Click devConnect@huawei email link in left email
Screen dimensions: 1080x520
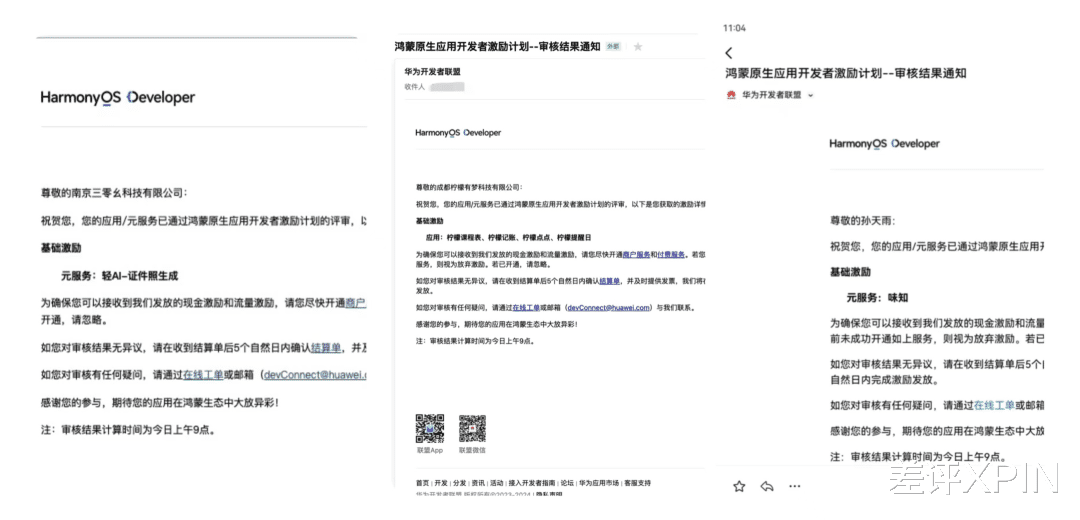314,375
